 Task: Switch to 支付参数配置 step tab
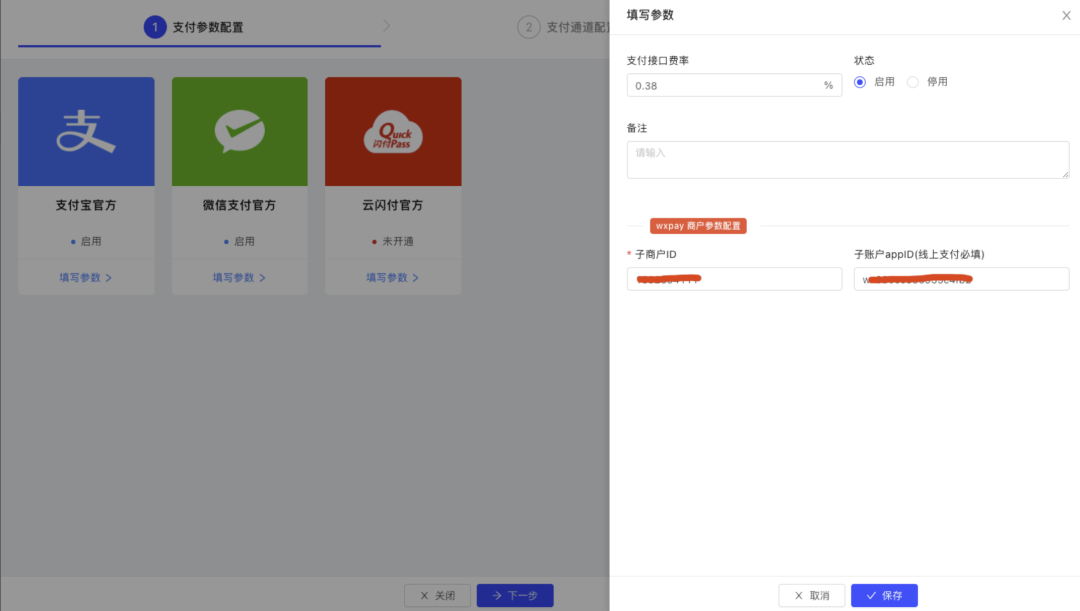pyautogui.click(x=207, y=27)
